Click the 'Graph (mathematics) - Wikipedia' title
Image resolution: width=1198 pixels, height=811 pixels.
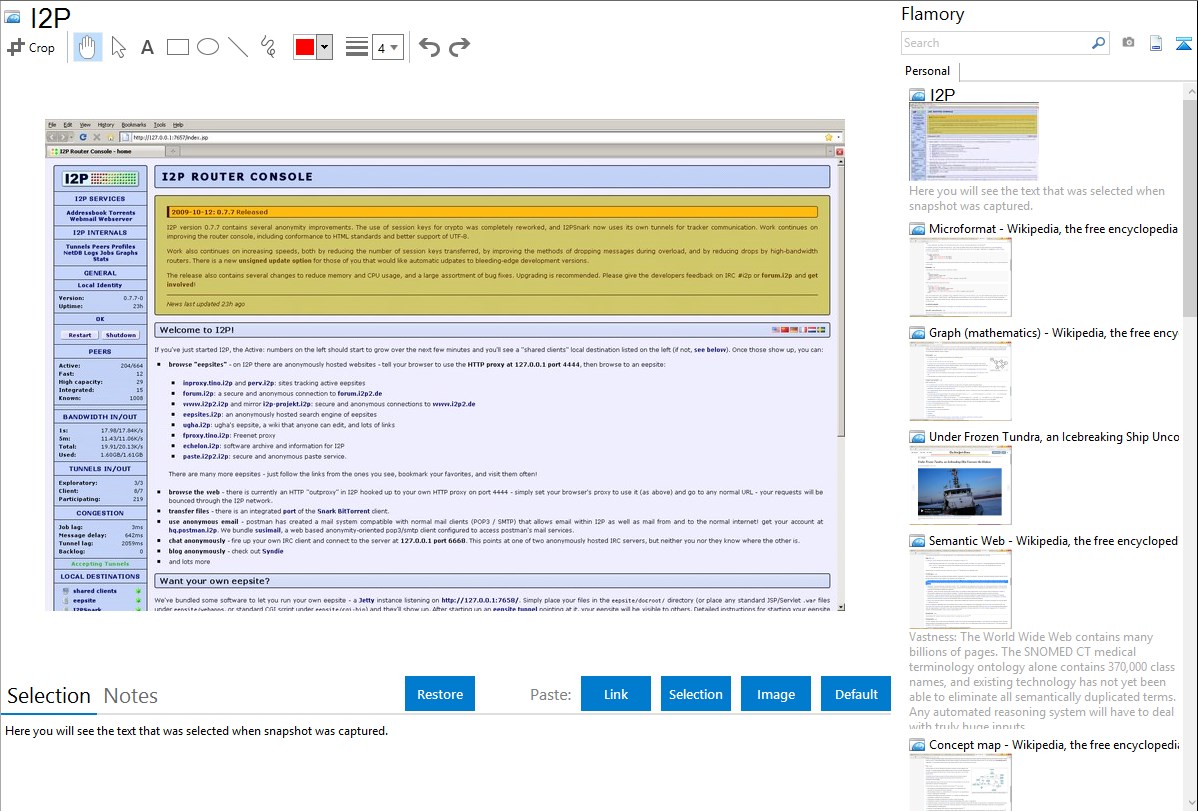[x=1054, y=333]
